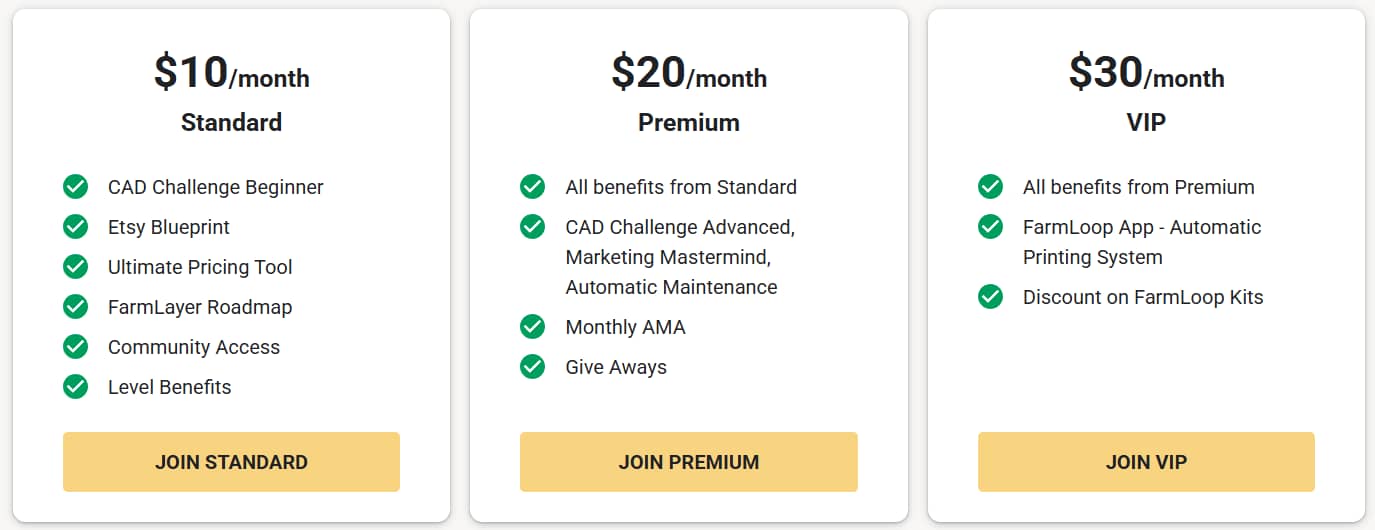
Task: Select the Community Access checkmark icon
Action: click(x=76, y=347)
